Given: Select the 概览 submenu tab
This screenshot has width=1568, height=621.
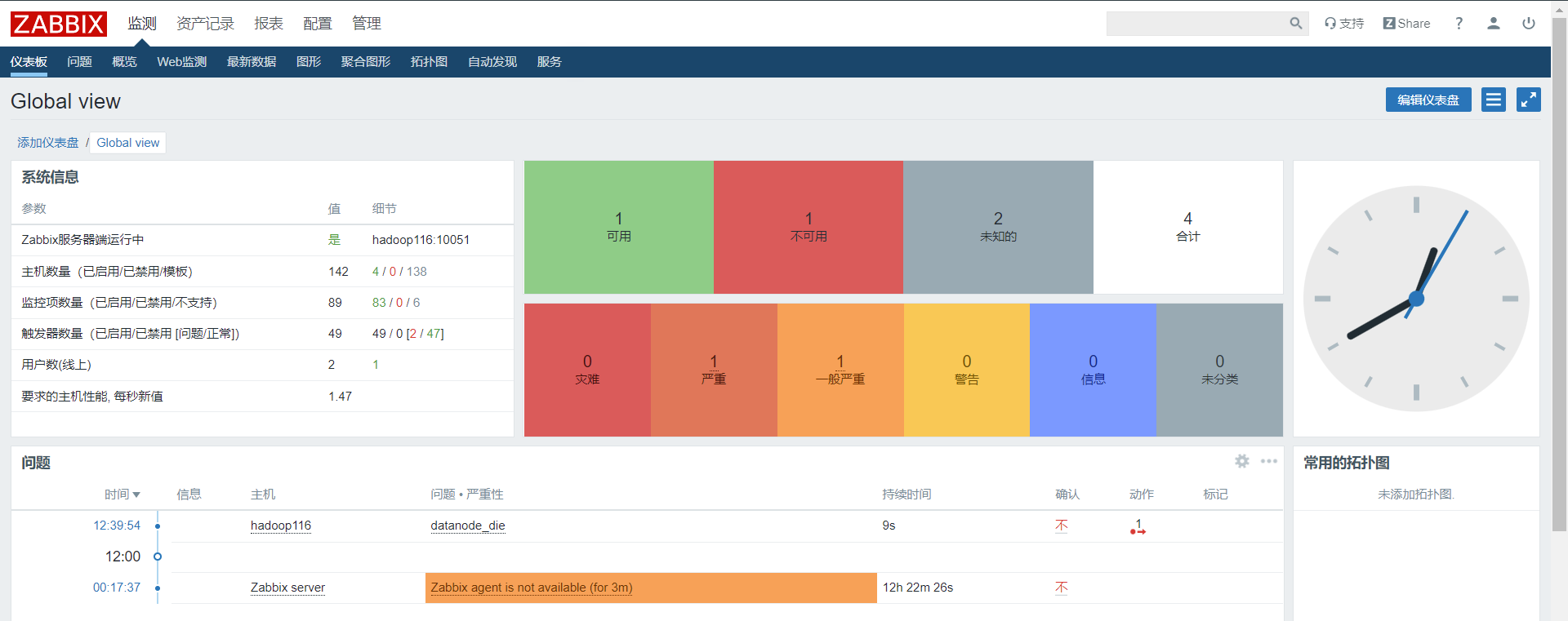Looking at the screenshot, I should 124,62.
